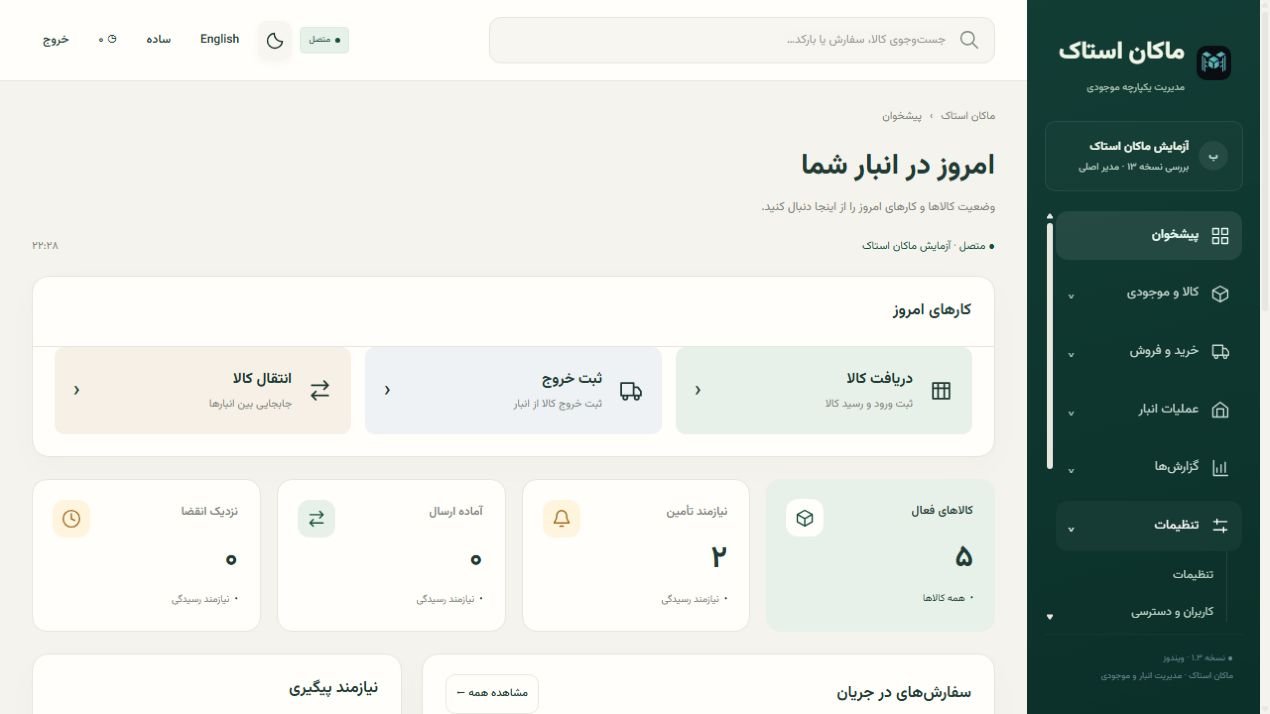1270x714 pixels.
Task: Click the transfer icon on آماده ارسال card
Action: click(x=316, y=518)
